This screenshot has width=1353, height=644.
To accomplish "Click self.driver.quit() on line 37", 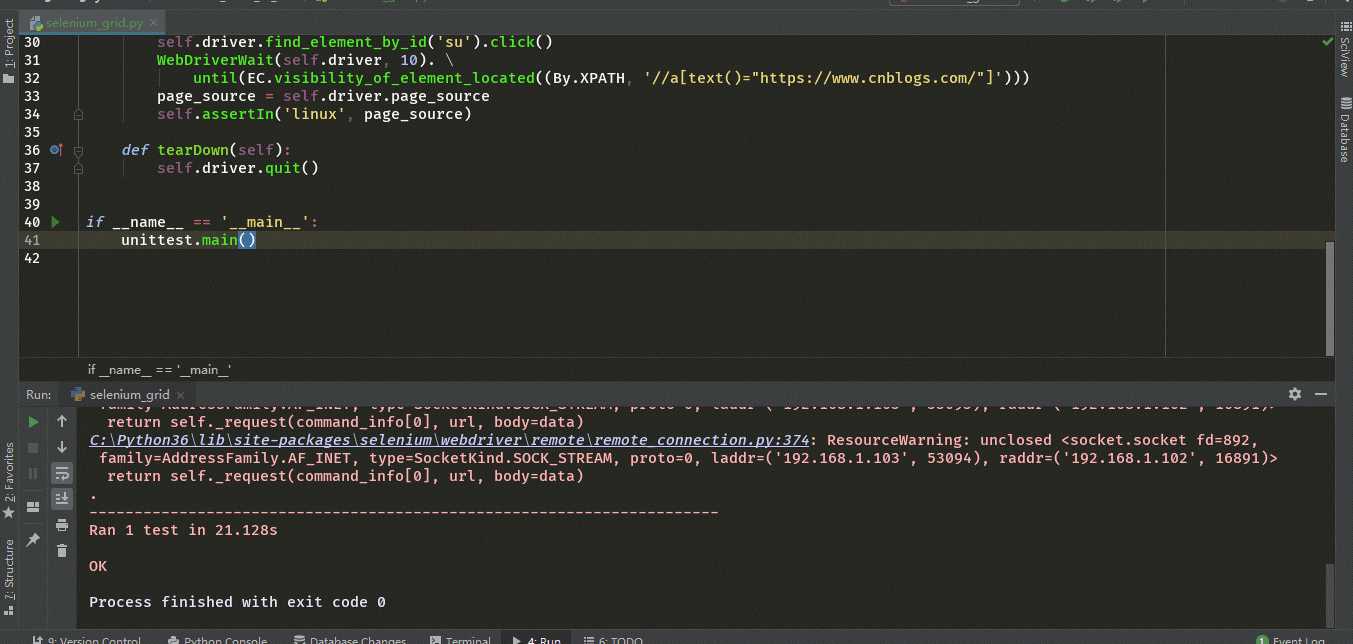I will point(238,168).
